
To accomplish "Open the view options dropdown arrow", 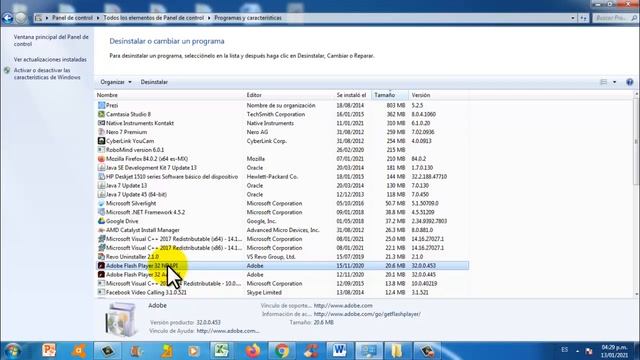I will click(615, 82).
